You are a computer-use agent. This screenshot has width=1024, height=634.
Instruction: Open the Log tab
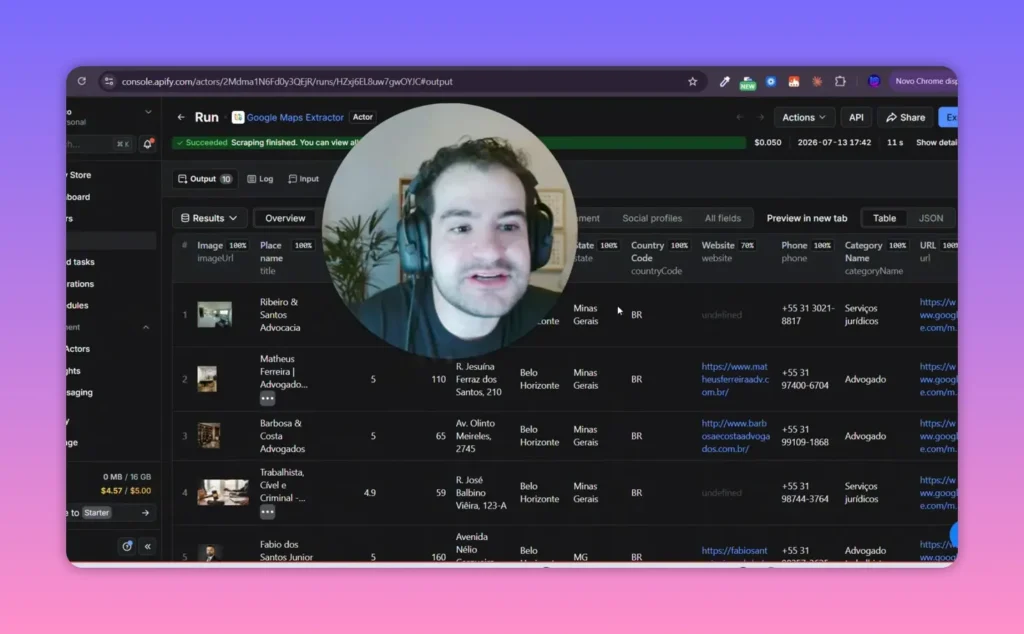261,179
